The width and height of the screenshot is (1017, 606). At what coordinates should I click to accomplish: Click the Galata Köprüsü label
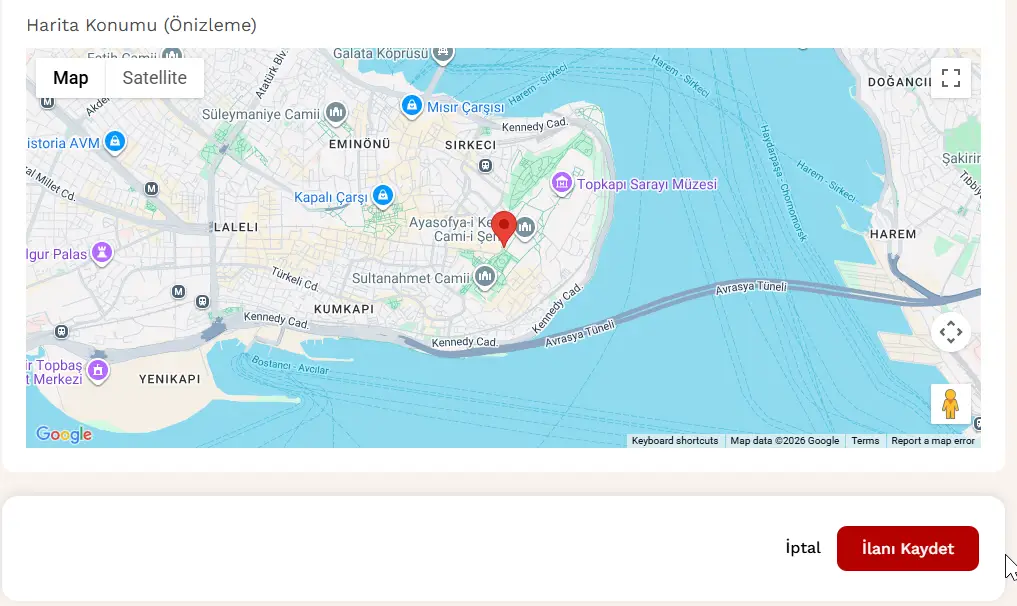coord(381,54)
